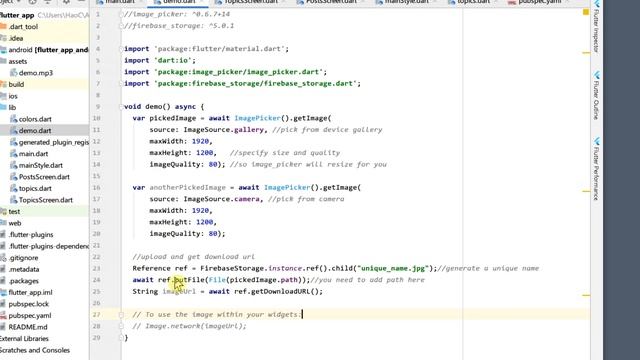Select the Scratches and Consoles node
Screen dimensions: 640x360
pos(35,350)
